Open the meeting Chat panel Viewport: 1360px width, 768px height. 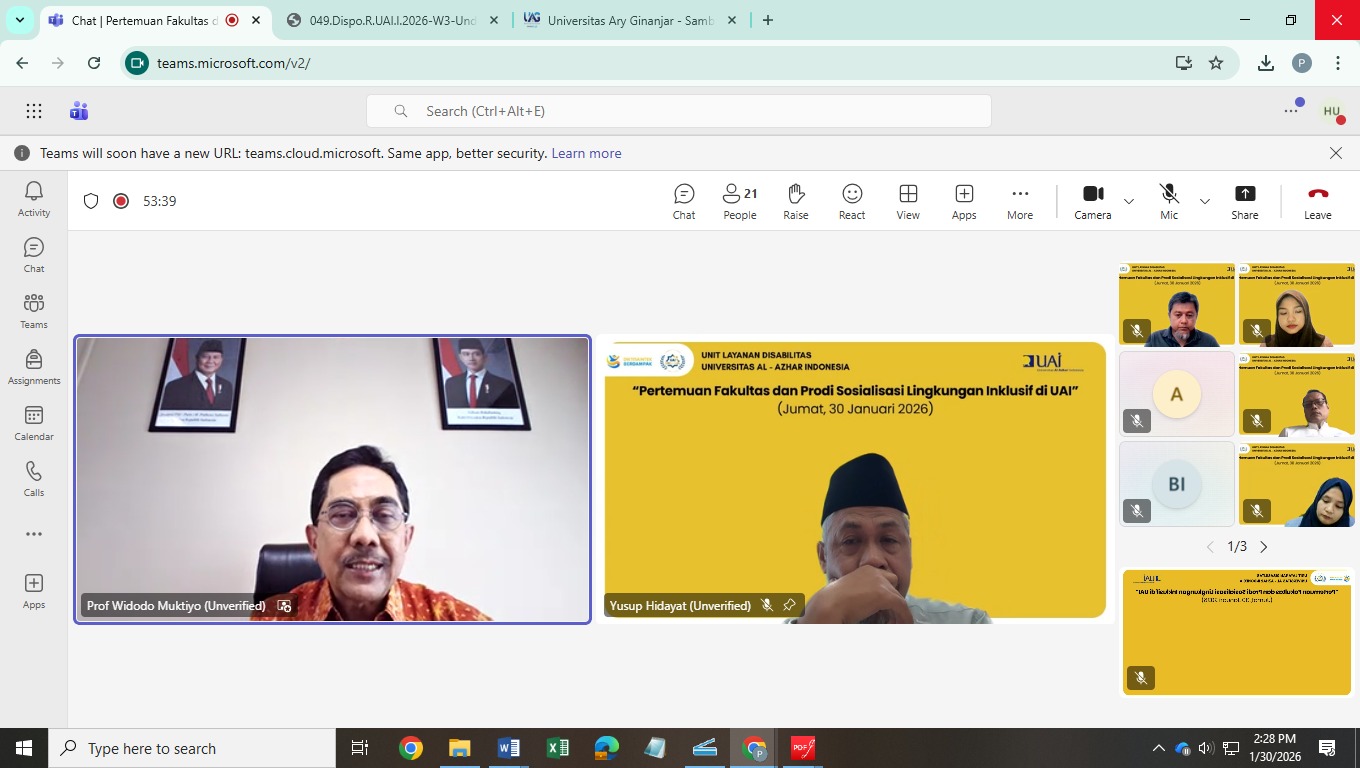tap(684, 201)
